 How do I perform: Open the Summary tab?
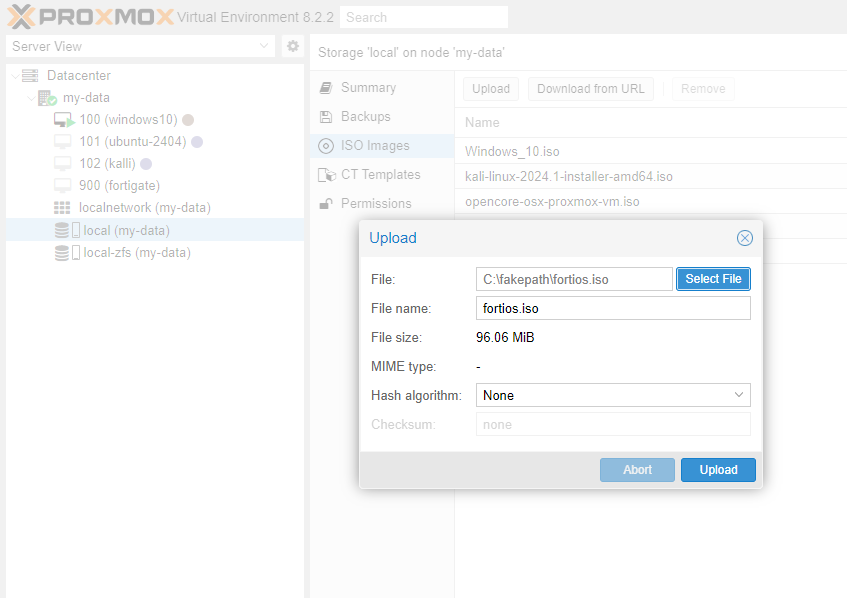pos(382,88)
